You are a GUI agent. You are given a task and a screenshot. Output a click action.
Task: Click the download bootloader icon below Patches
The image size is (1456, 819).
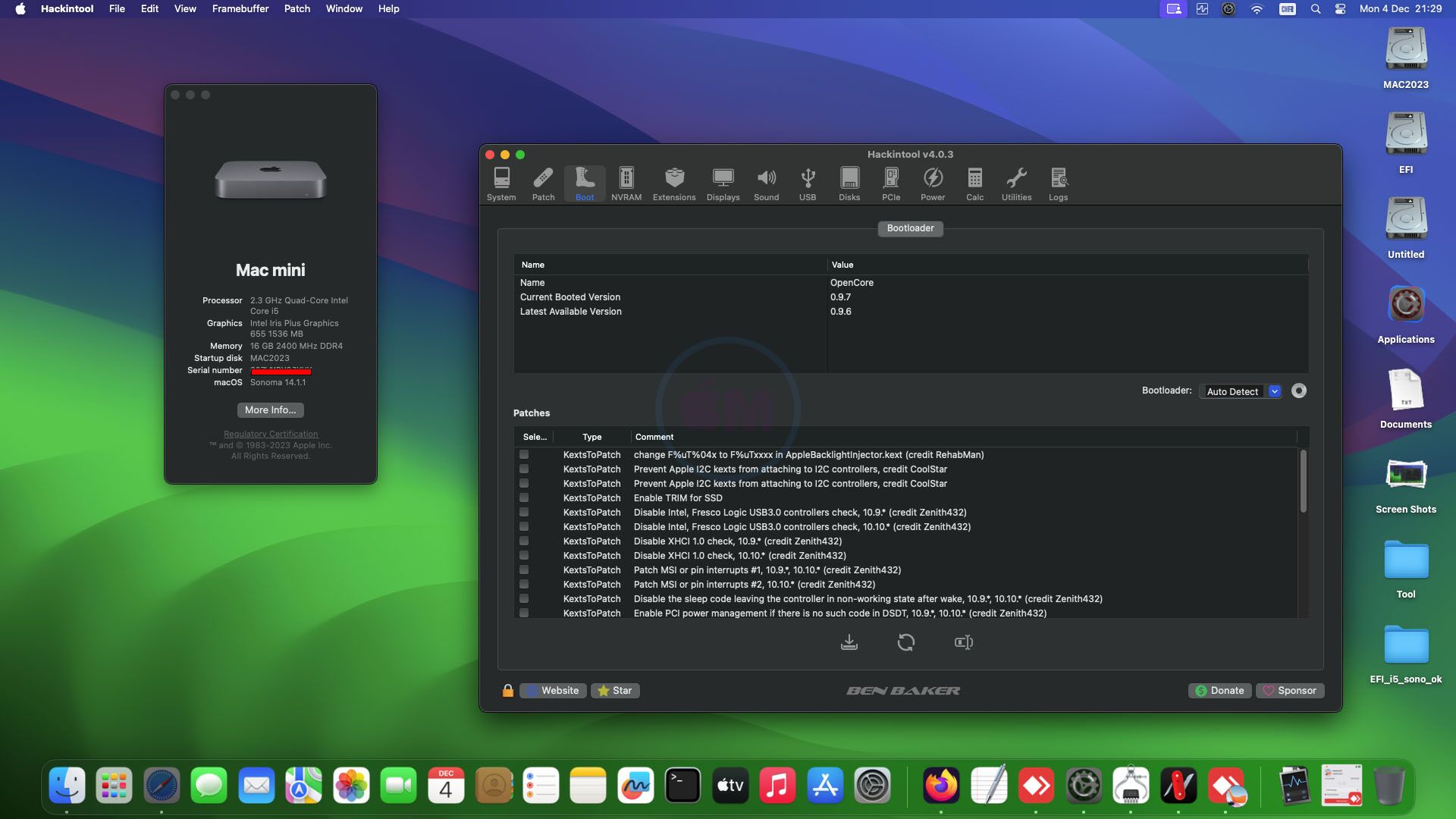click(849, 642)
